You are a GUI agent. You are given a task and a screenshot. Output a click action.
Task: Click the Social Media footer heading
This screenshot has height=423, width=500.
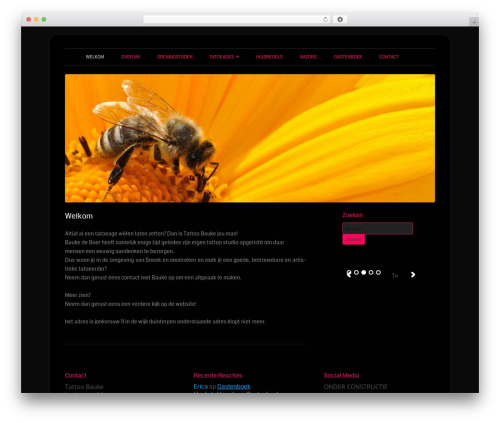(341, 375)
